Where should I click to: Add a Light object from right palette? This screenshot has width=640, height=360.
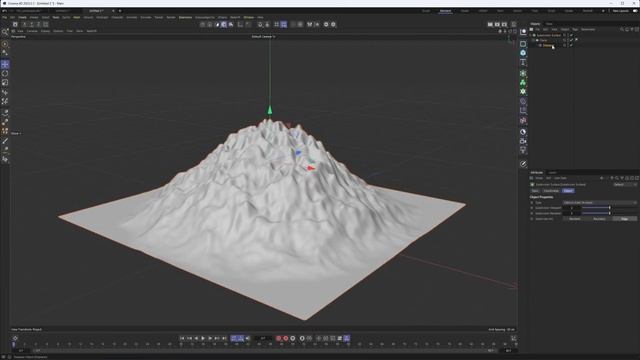523,151
